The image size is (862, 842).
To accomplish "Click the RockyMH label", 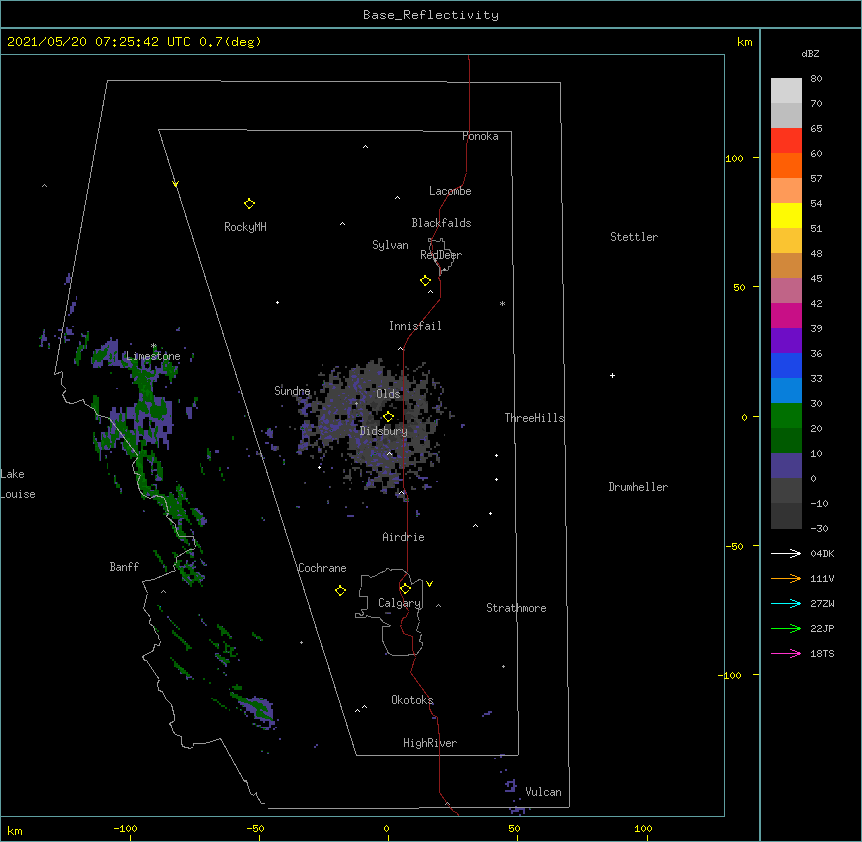I will pyautogui.click(x=245, y=227).
